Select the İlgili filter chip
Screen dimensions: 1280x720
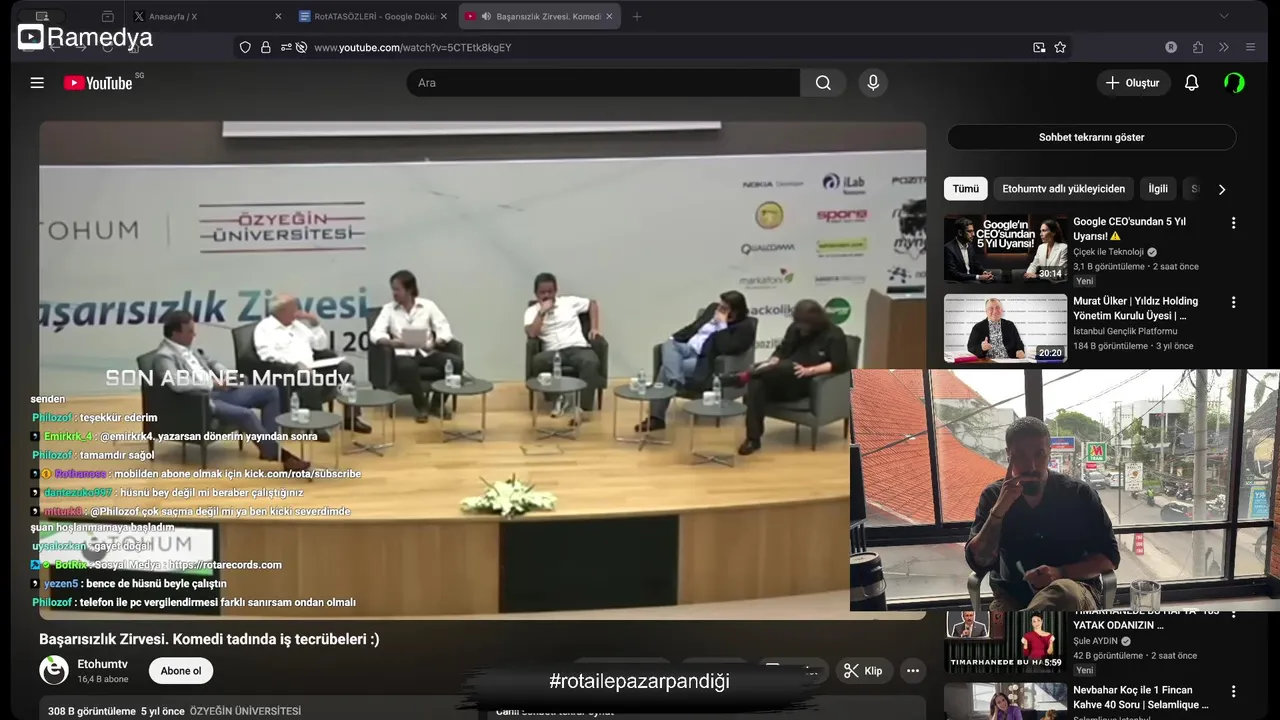pyautogui.click(x=1158, y=189)
